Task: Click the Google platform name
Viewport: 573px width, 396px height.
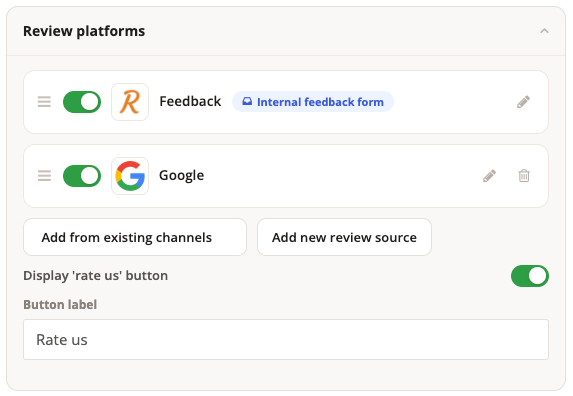Action: (181, 176)
